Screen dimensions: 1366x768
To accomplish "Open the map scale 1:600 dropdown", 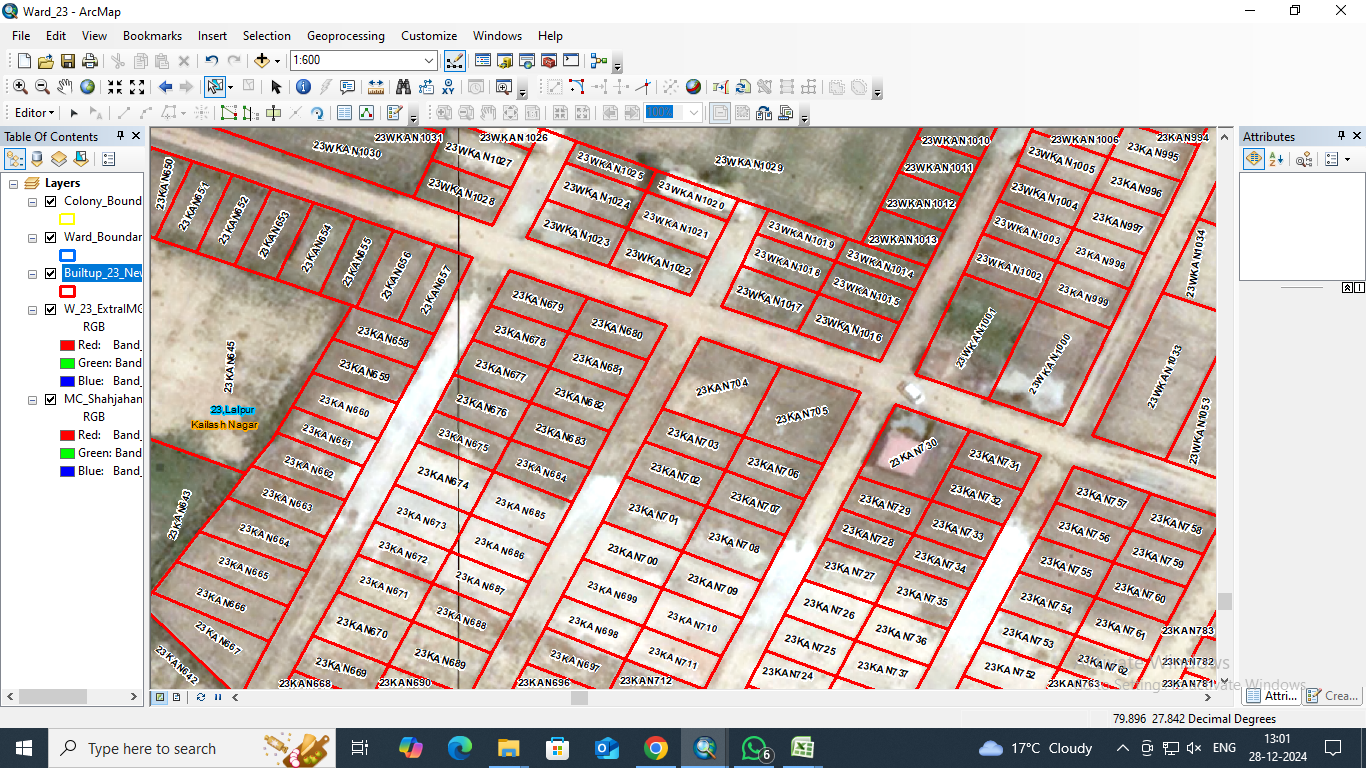I will tap(429, 61).
